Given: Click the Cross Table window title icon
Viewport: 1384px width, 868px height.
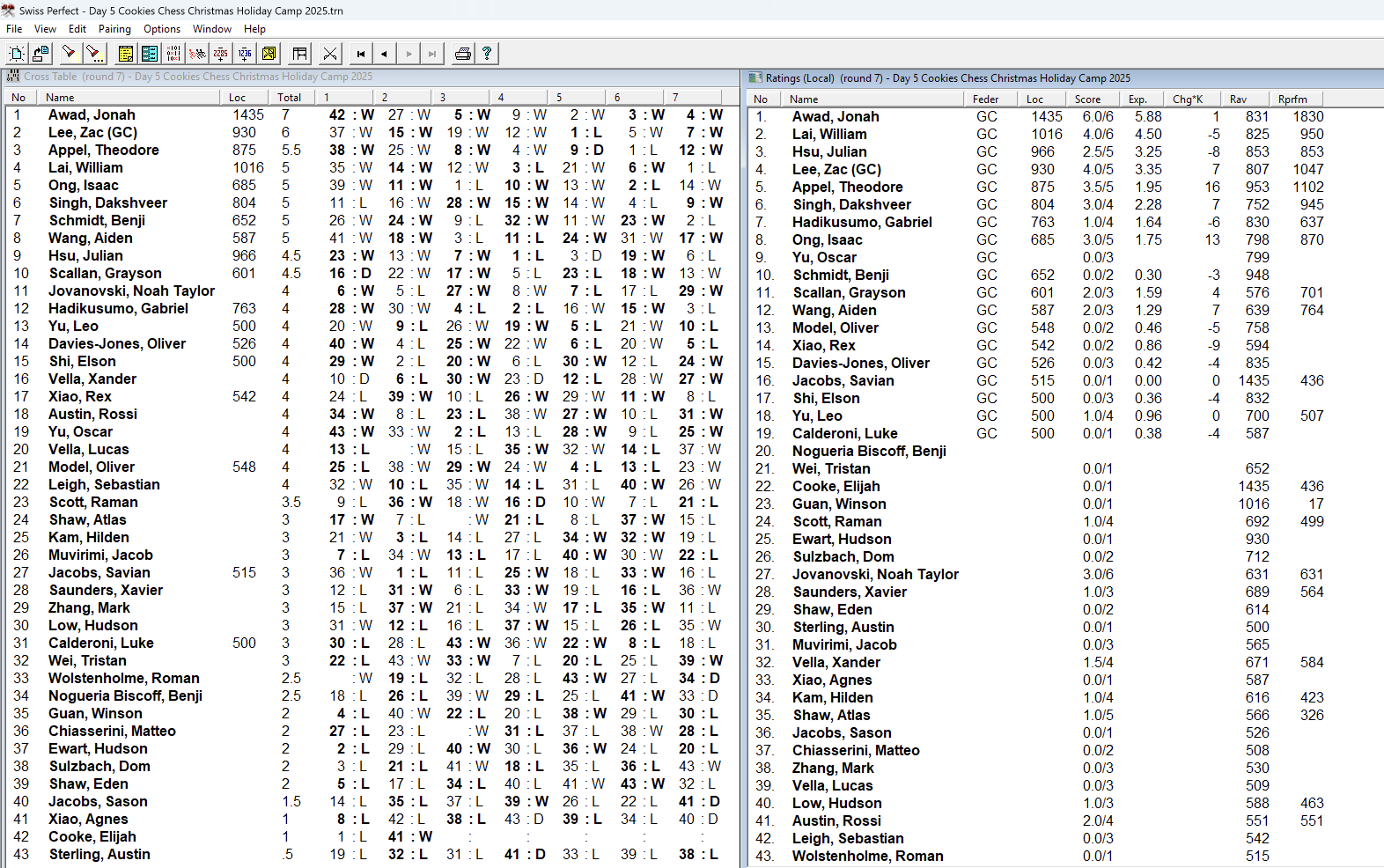Looking at the screenshot, I should coord(13,77).
